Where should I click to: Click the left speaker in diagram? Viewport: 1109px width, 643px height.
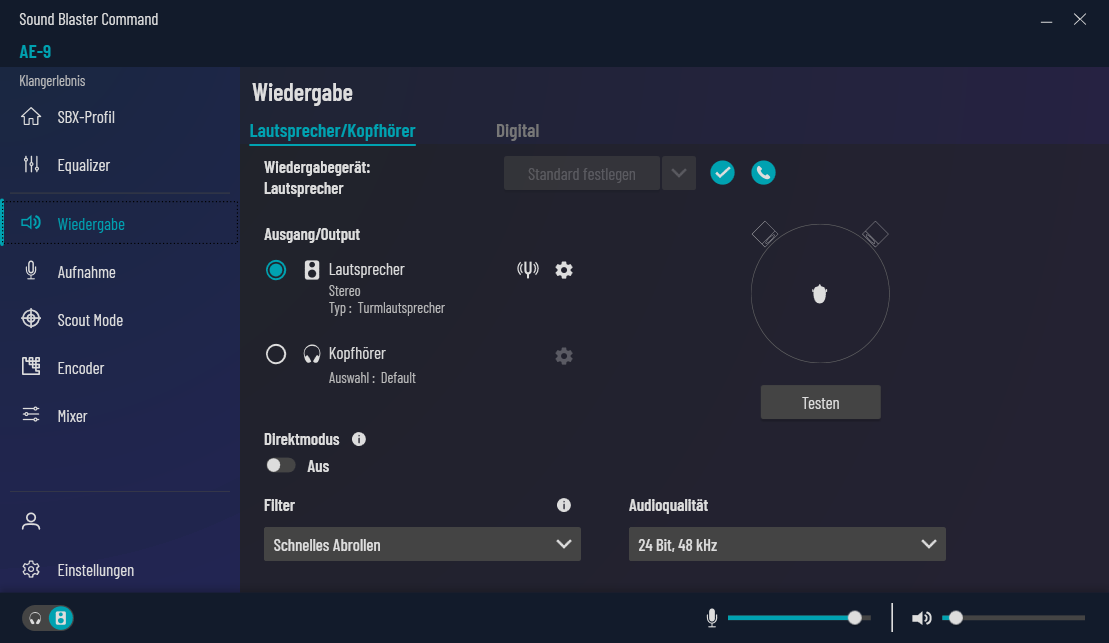(x=765, y=233)
